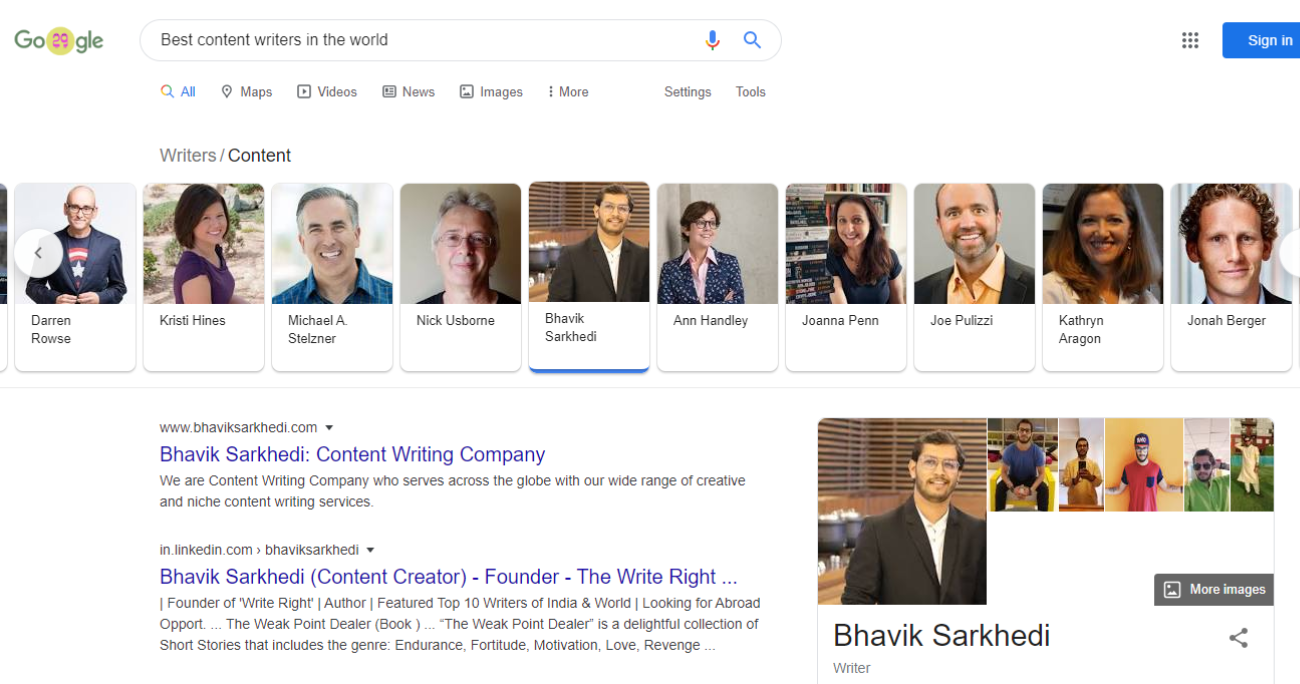Open the Maps search tab

coord(246,92)
